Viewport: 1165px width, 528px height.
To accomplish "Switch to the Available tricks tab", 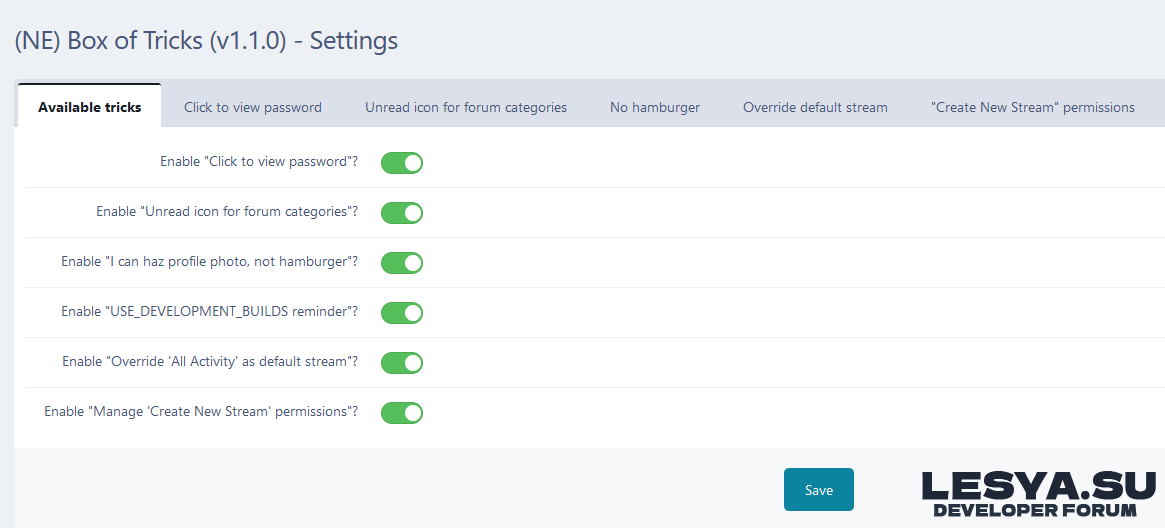I will (89, 107).
